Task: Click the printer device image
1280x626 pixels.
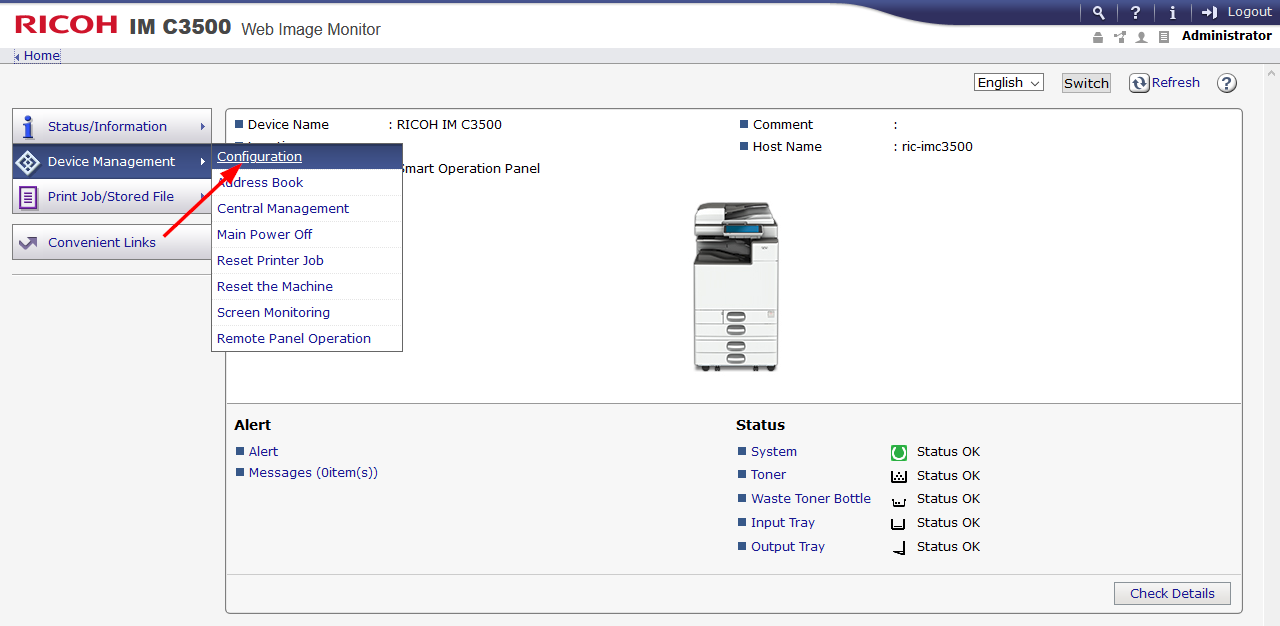Action: [736, 286]
